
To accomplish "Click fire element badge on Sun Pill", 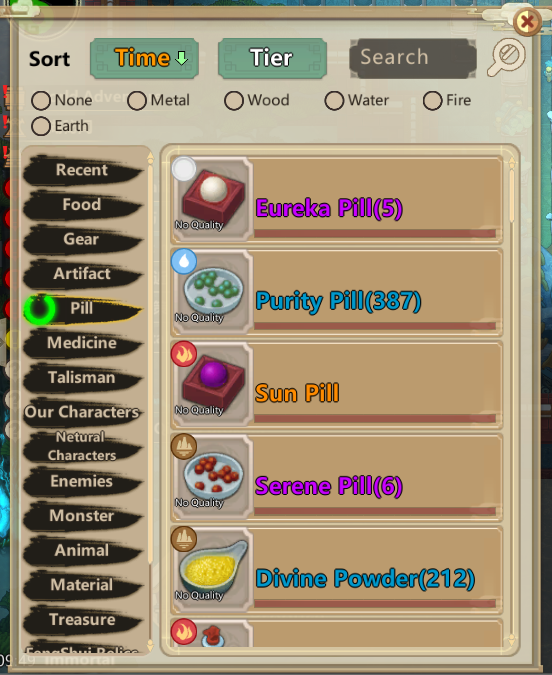I will coord(184,354).
